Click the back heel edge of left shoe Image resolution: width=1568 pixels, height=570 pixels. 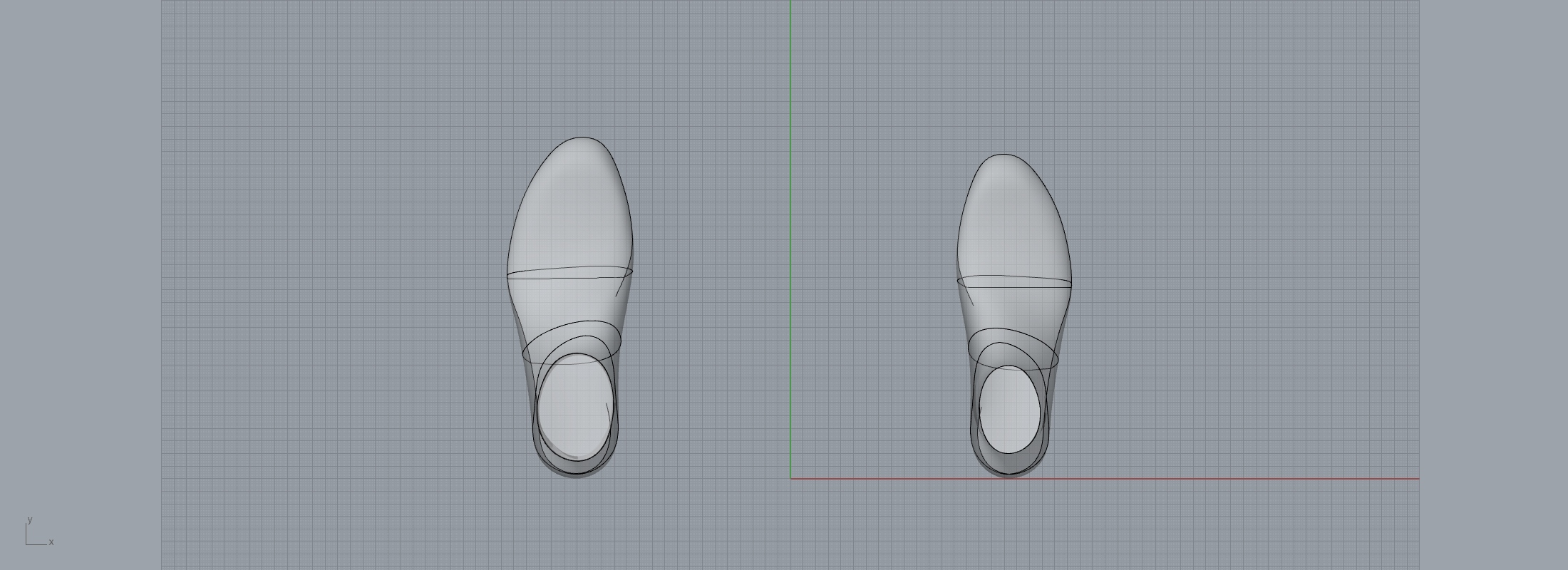tap(576, 477)
